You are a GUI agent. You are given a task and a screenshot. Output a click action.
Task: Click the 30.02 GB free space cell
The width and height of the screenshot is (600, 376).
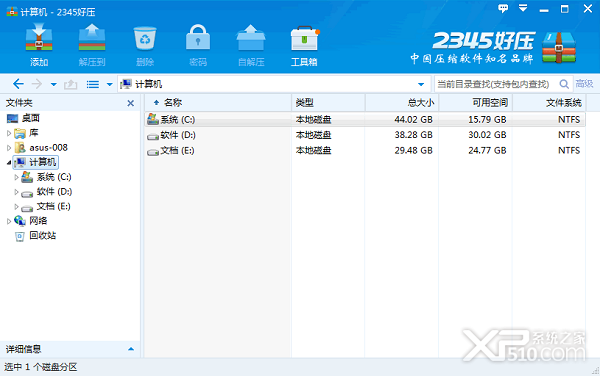pyautogui.click(x=487, y=135)
